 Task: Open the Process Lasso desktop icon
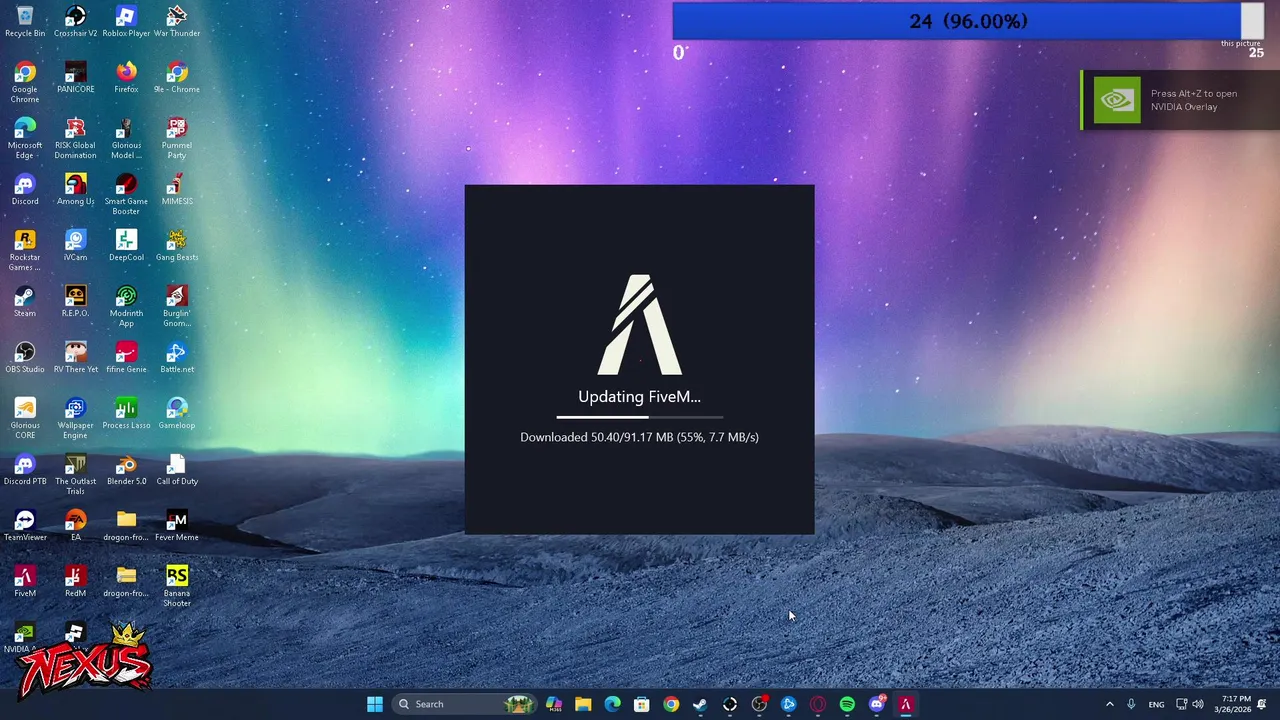pyautogui.click(x=126, y=413)
